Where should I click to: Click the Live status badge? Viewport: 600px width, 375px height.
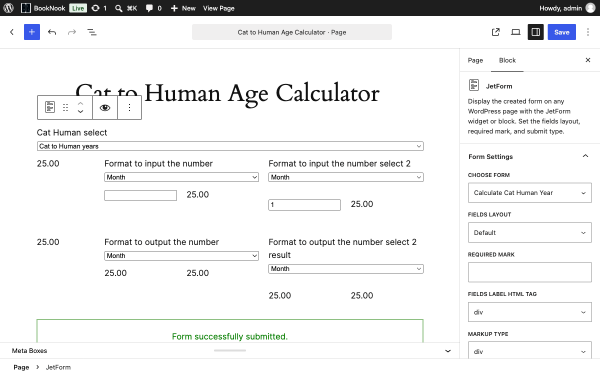tap(78, 8)
